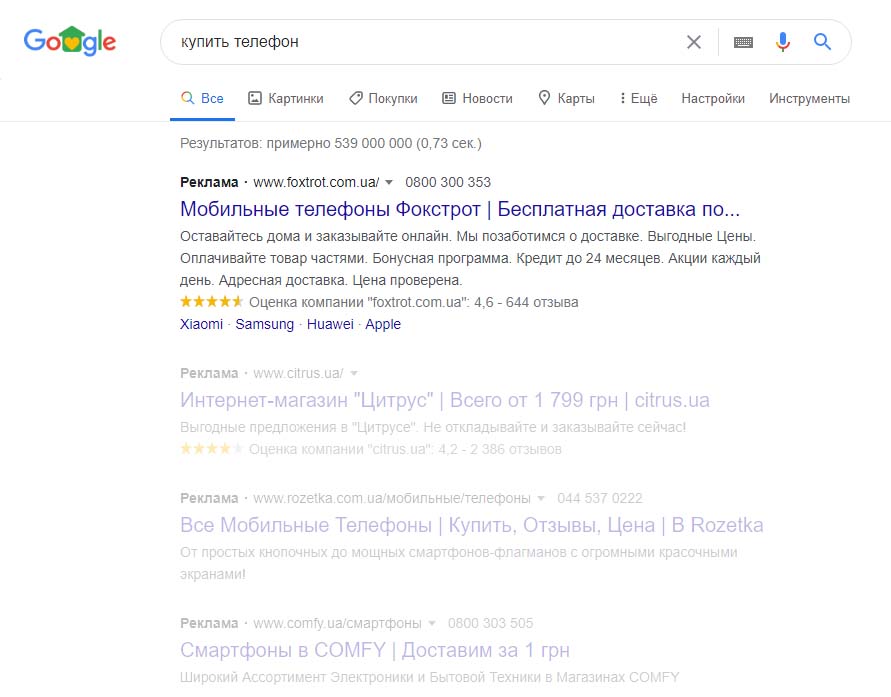Open the Мобильные телефоны Фокстрот ad link
891x697 pixels.
460,209
